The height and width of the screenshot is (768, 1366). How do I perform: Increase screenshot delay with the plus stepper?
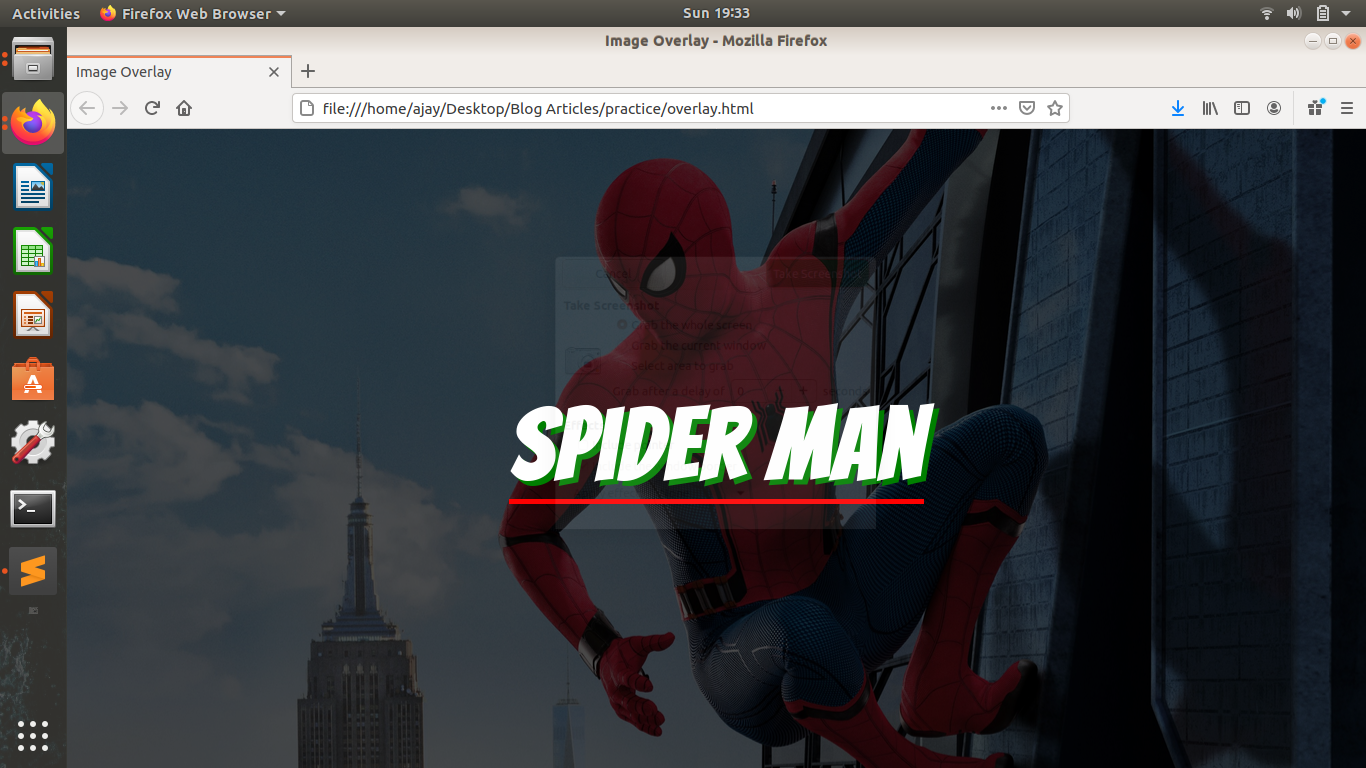[x=803, y=390]
